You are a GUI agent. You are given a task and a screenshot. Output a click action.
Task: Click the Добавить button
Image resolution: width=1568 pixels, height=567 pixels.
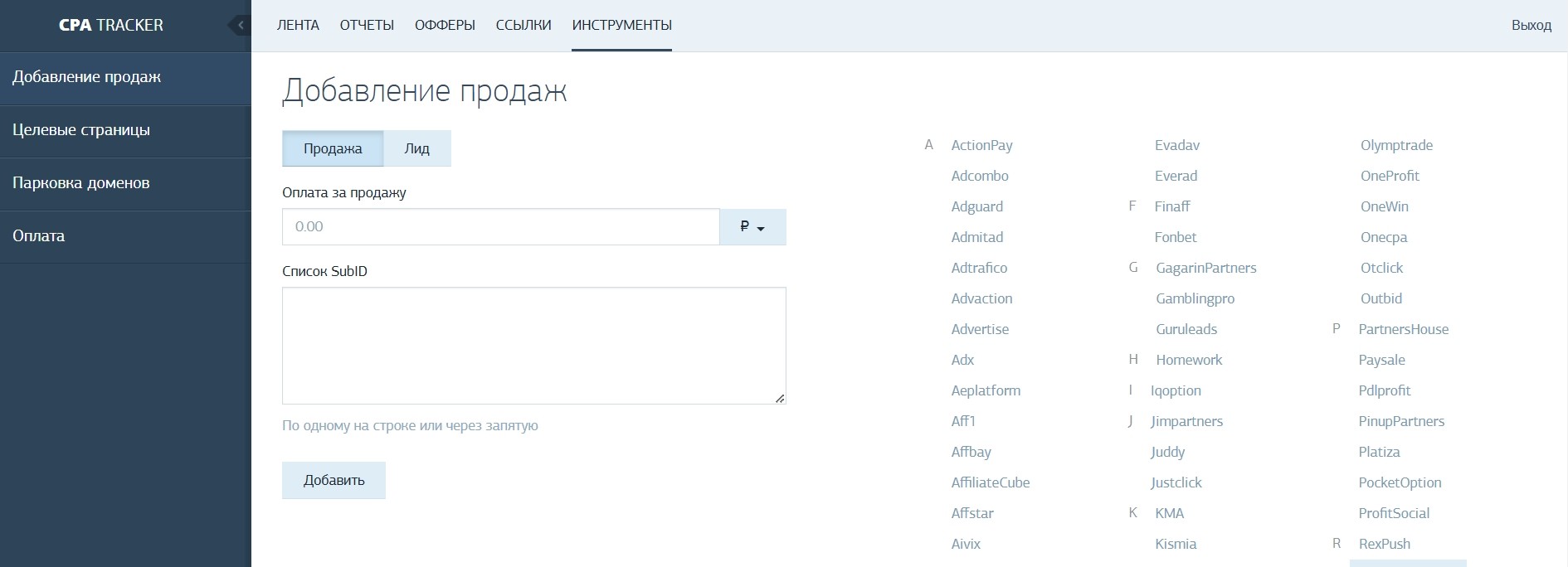pos(334,480)
